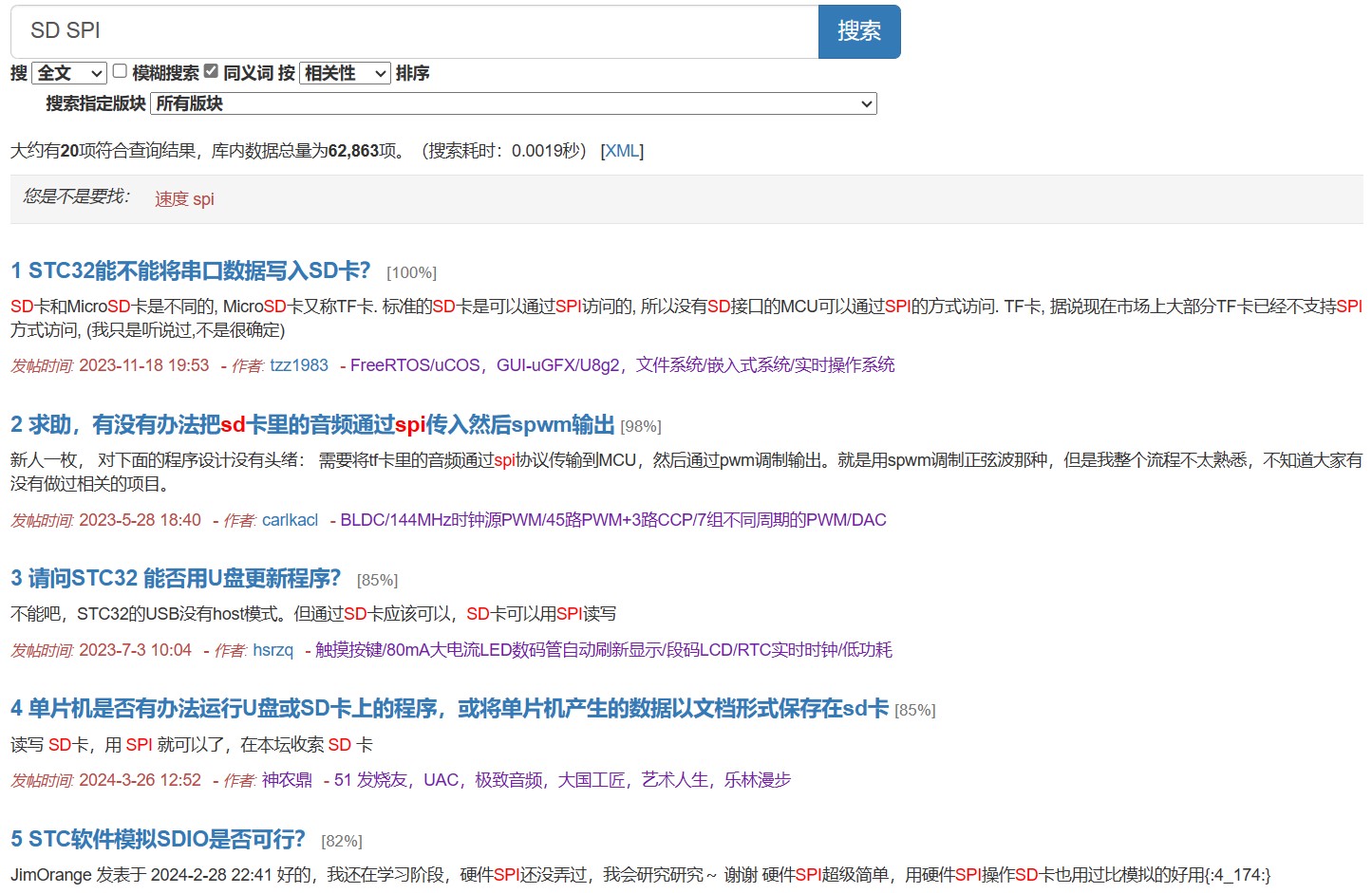Click the 2024-3-26 12:52 post time

point(140,780)
